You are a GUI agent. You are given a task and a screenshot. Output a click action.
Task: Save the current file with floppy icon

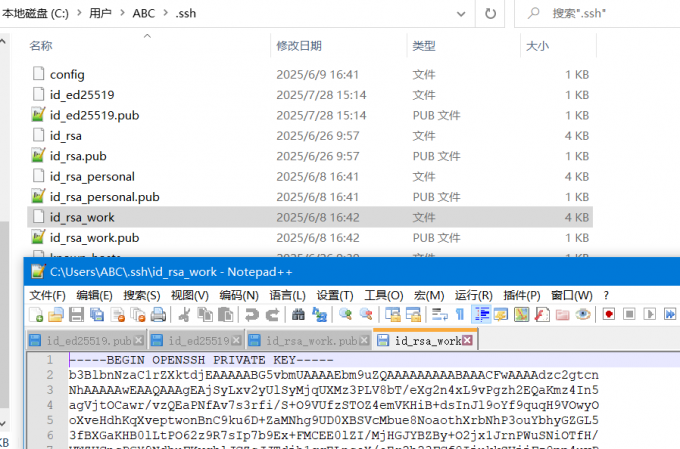pyautogui.click(x=76, y=315)
